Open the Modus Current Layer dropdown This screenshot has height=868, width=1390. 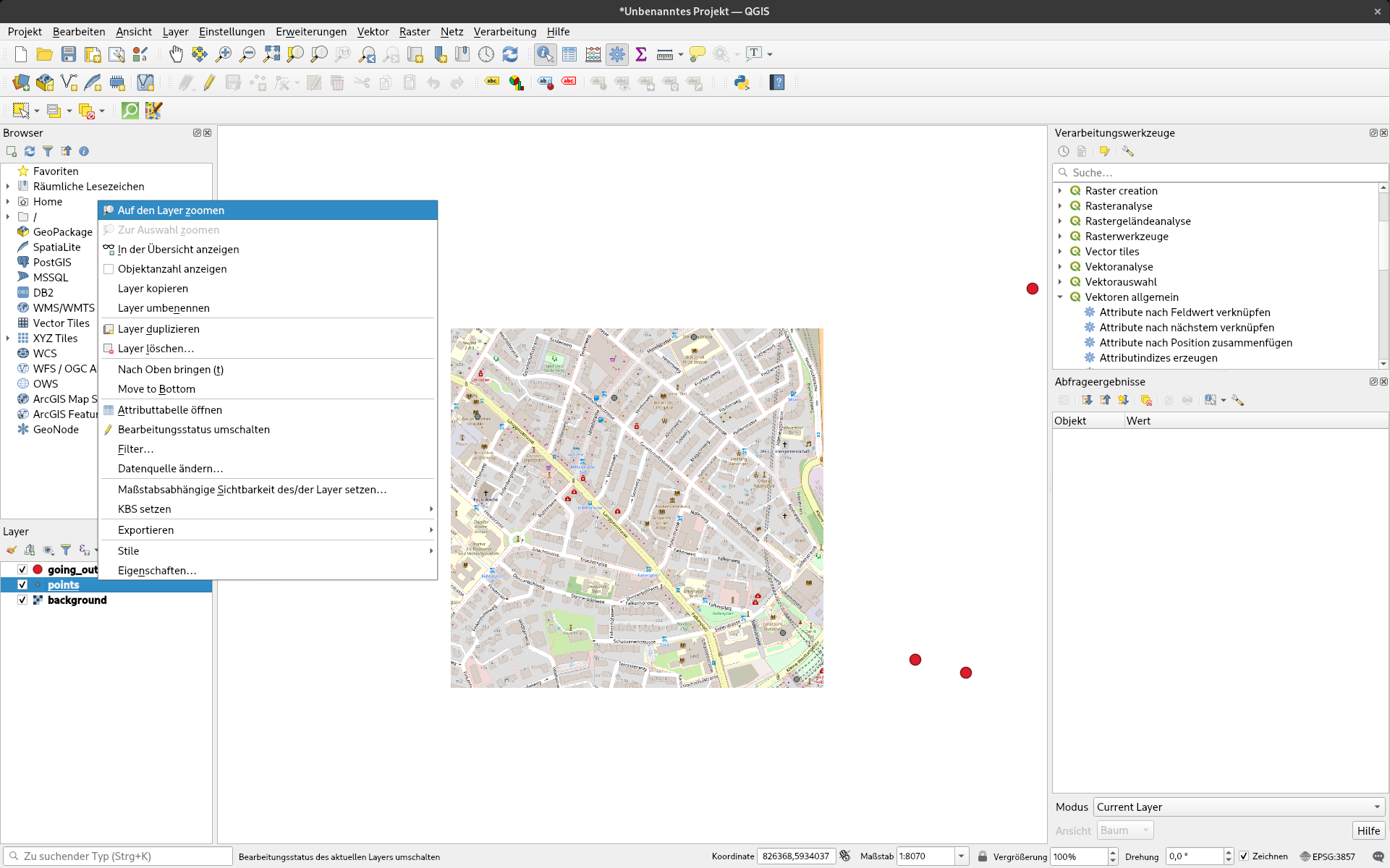[1239, 807]
